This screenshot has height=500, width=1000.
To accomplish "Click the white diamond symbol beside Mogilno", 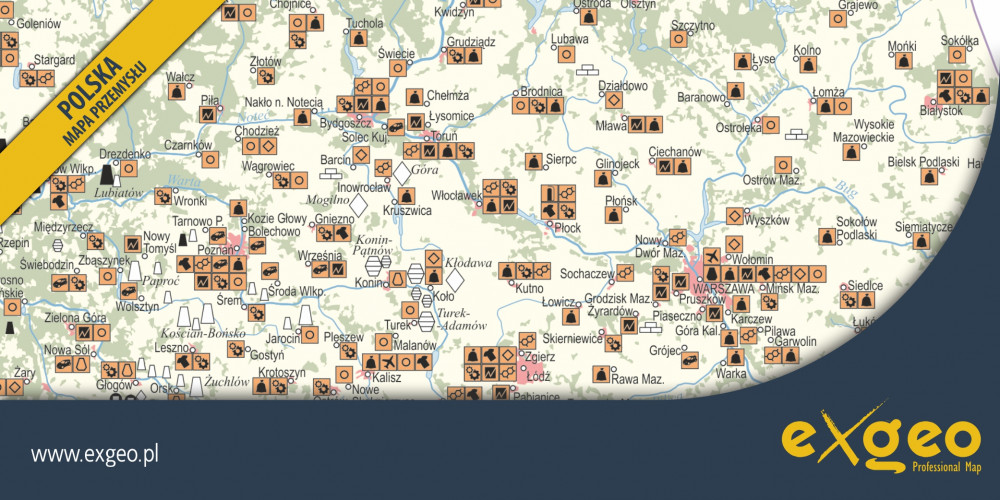I will pyautogui.click(x=359, y=205).
